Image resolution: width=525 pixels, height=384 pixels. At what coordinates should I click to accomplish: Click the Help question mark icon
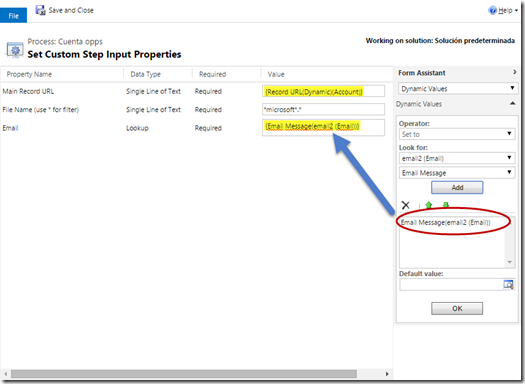pos(493,10)
